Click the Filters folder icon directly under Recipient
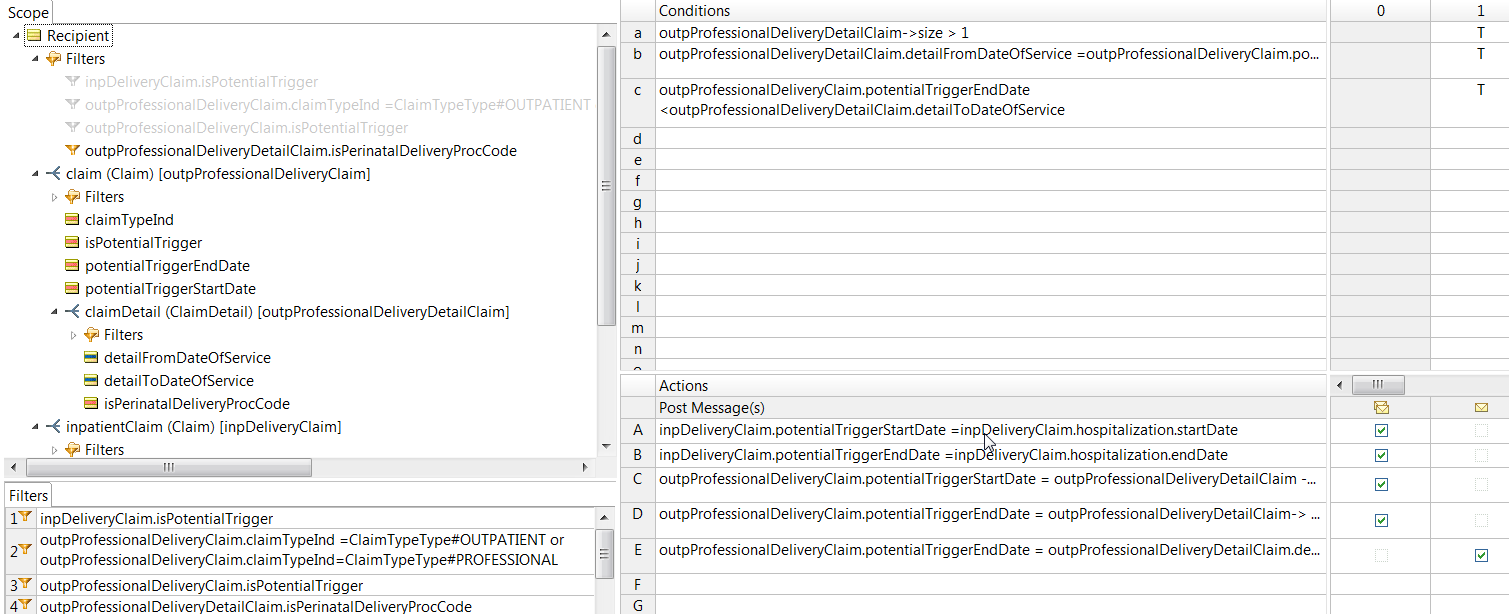Viewport: 1509px width, 614px height. [53, 59]
